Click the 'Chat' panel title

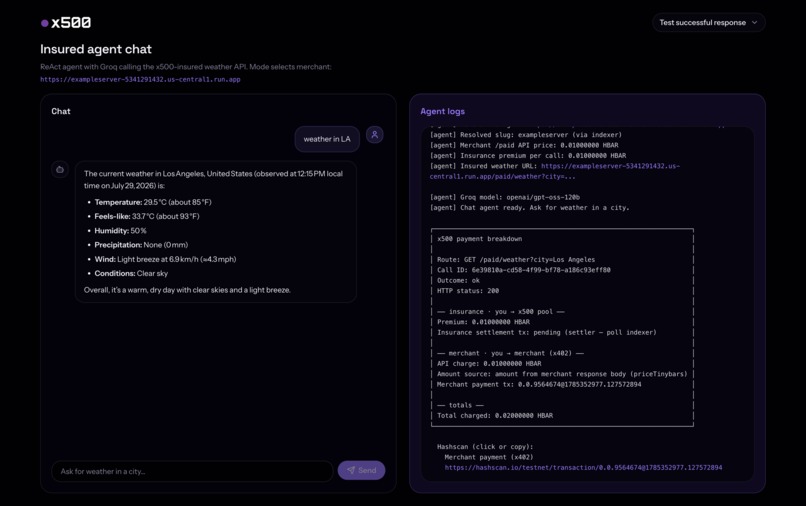(x=61, y=111)
